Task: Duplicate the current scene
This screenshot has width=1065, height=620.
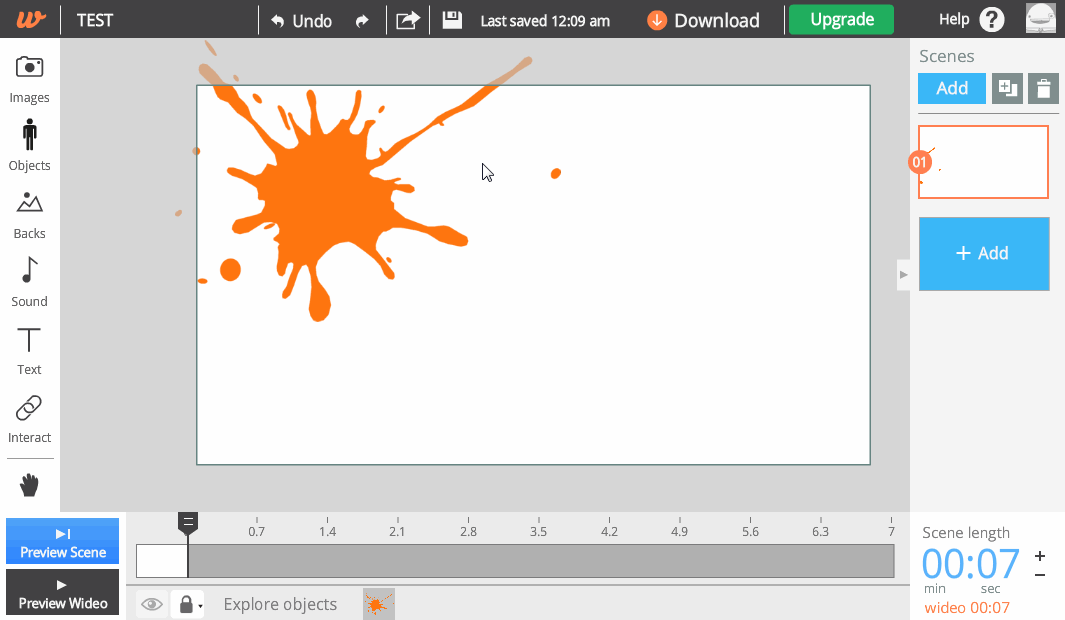Action: [1007, 88]
